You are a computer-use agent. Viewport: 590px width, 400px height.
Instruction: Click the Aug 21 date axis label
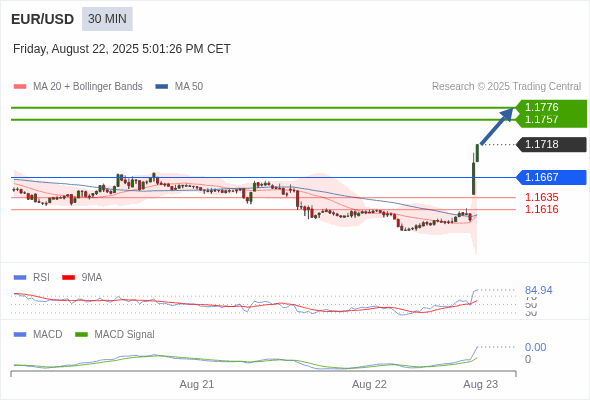[x=197, y=384]
